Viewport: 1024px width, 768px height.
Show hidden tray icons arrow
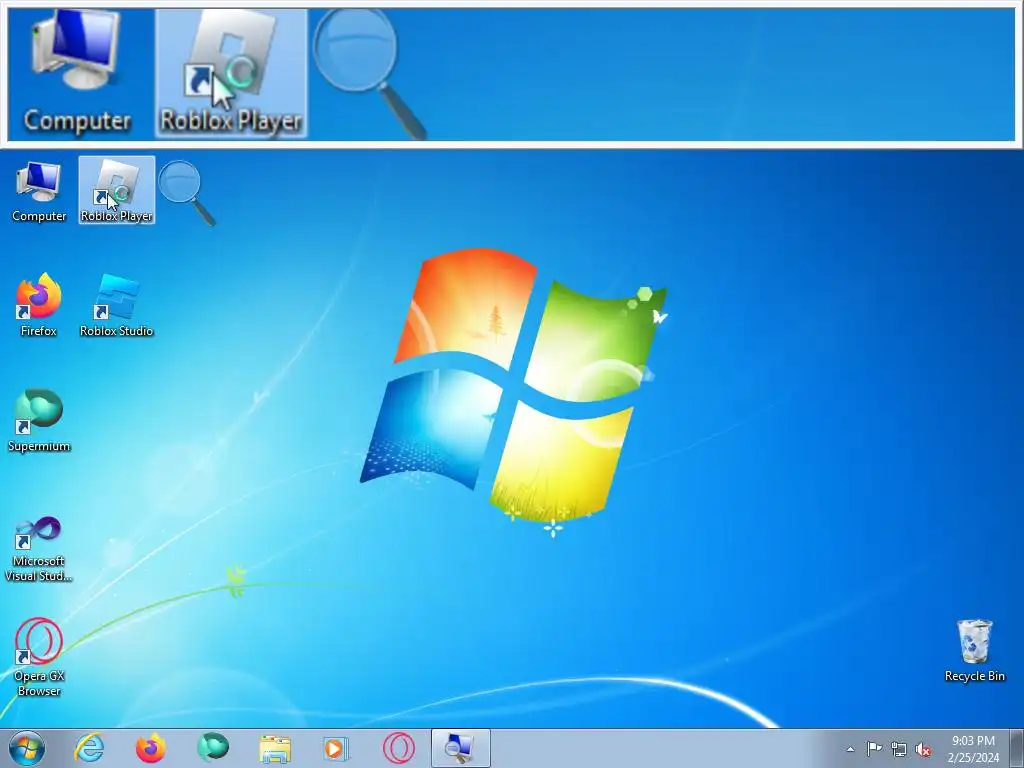point(850,749)
